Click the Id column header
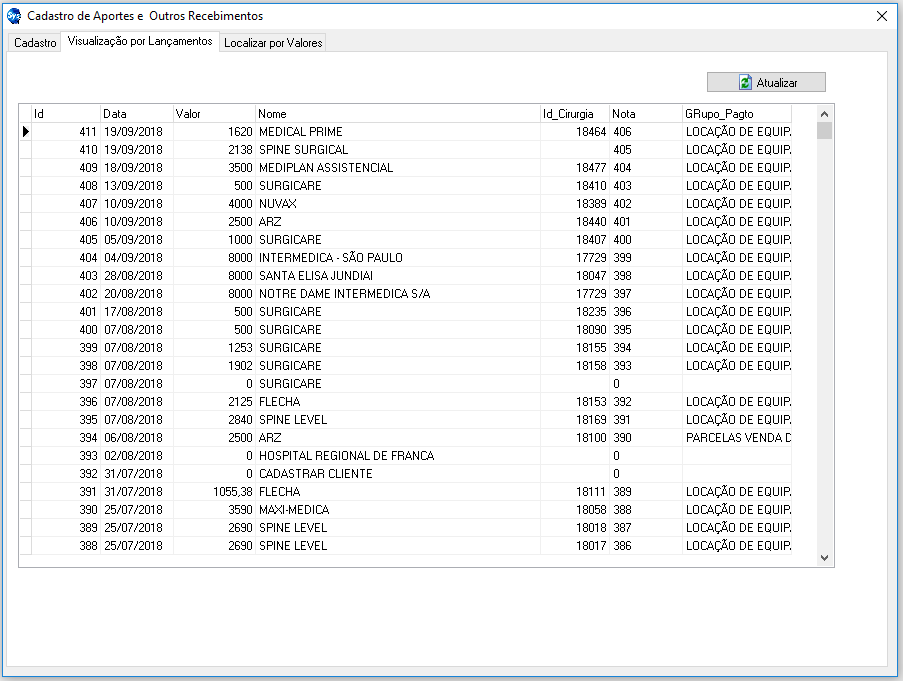The image size is (903, 681). pos(66,114)
